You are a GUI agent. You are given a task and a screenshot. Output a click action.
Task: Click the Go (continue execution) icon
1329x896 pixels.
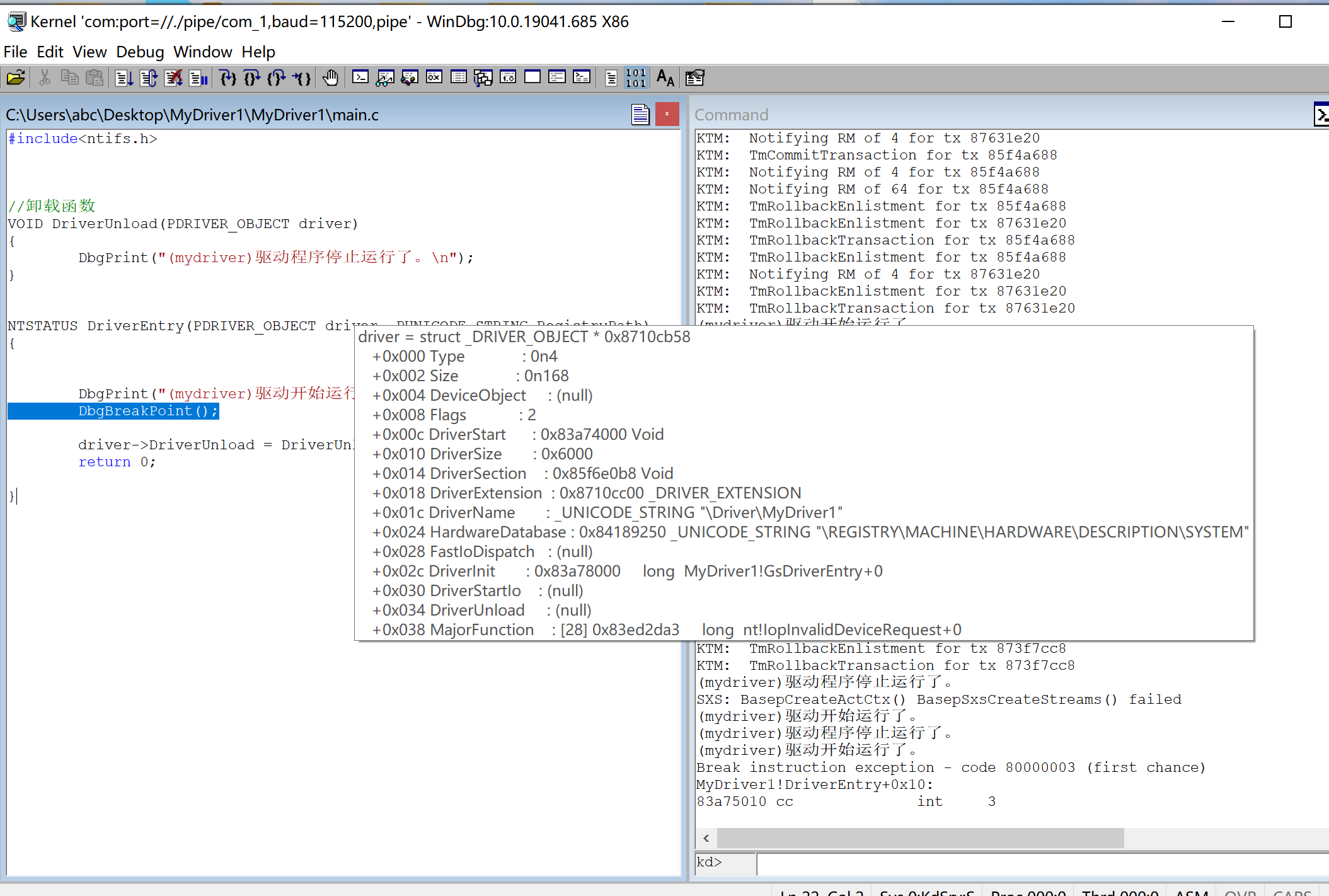pos(124,78)
